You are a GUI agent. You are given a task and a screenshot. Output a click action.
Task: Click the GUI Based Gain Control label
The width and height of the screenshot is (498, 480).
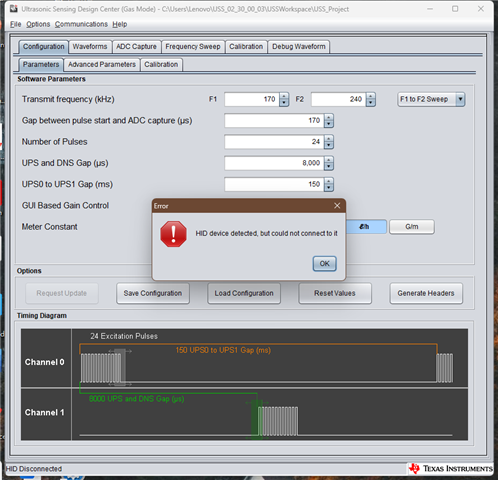tap(65, 205)
